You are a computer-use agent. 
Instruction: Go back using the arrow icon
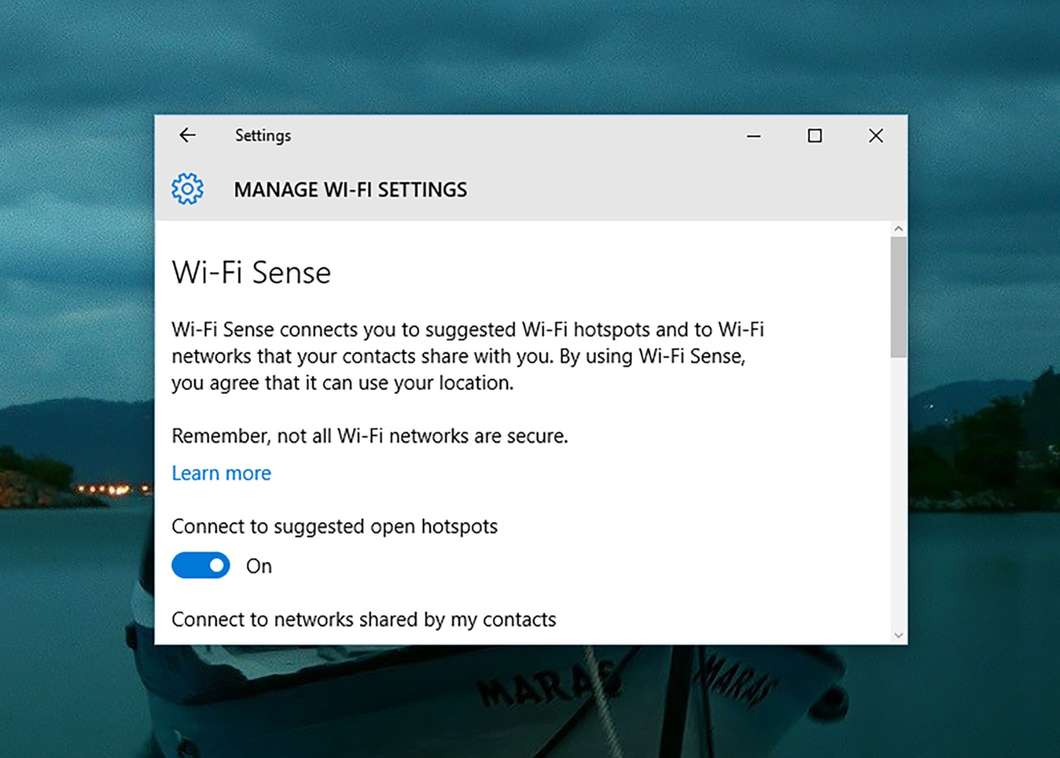click(187, 136)
